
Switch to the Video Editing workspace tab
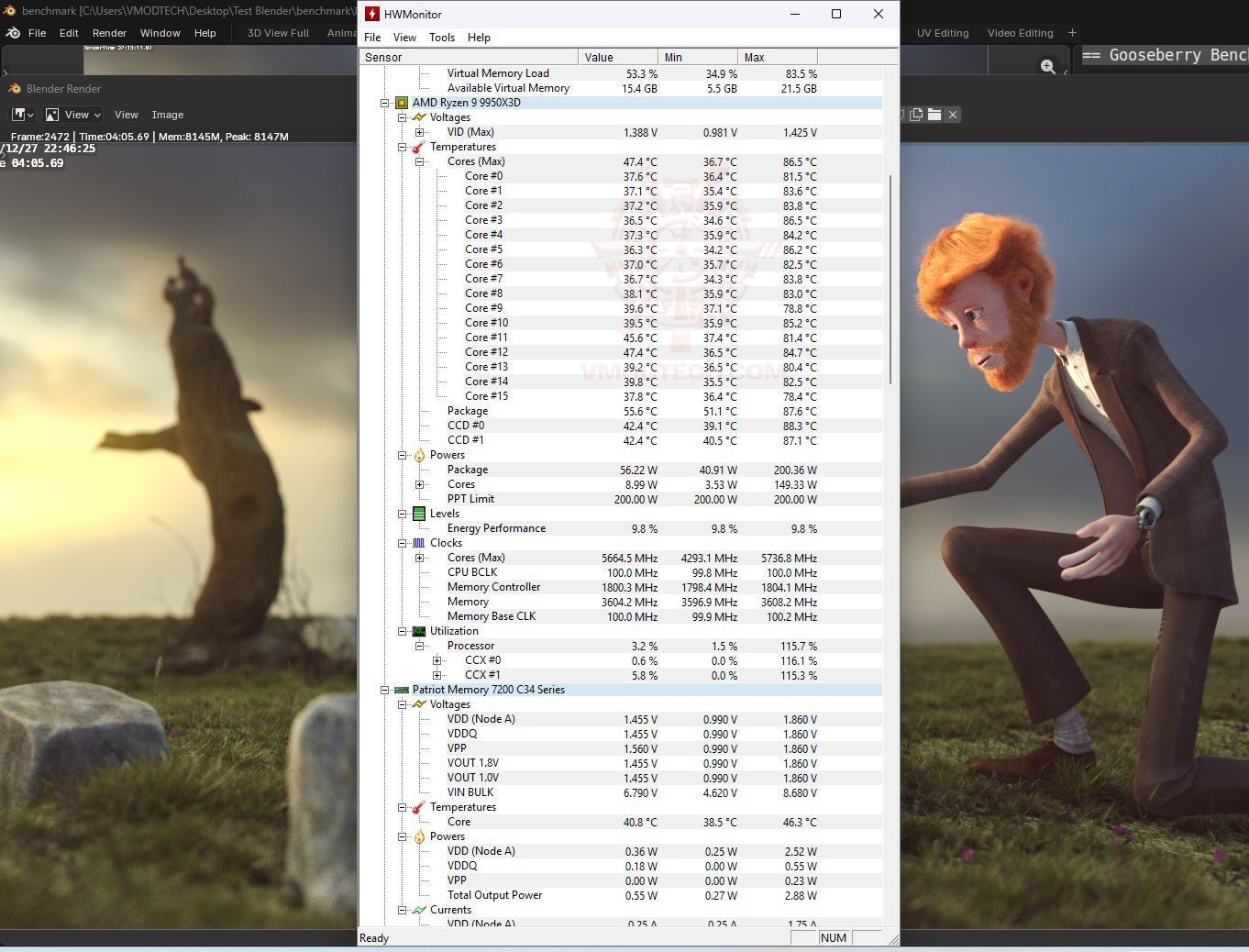[x=1020, y=33]
